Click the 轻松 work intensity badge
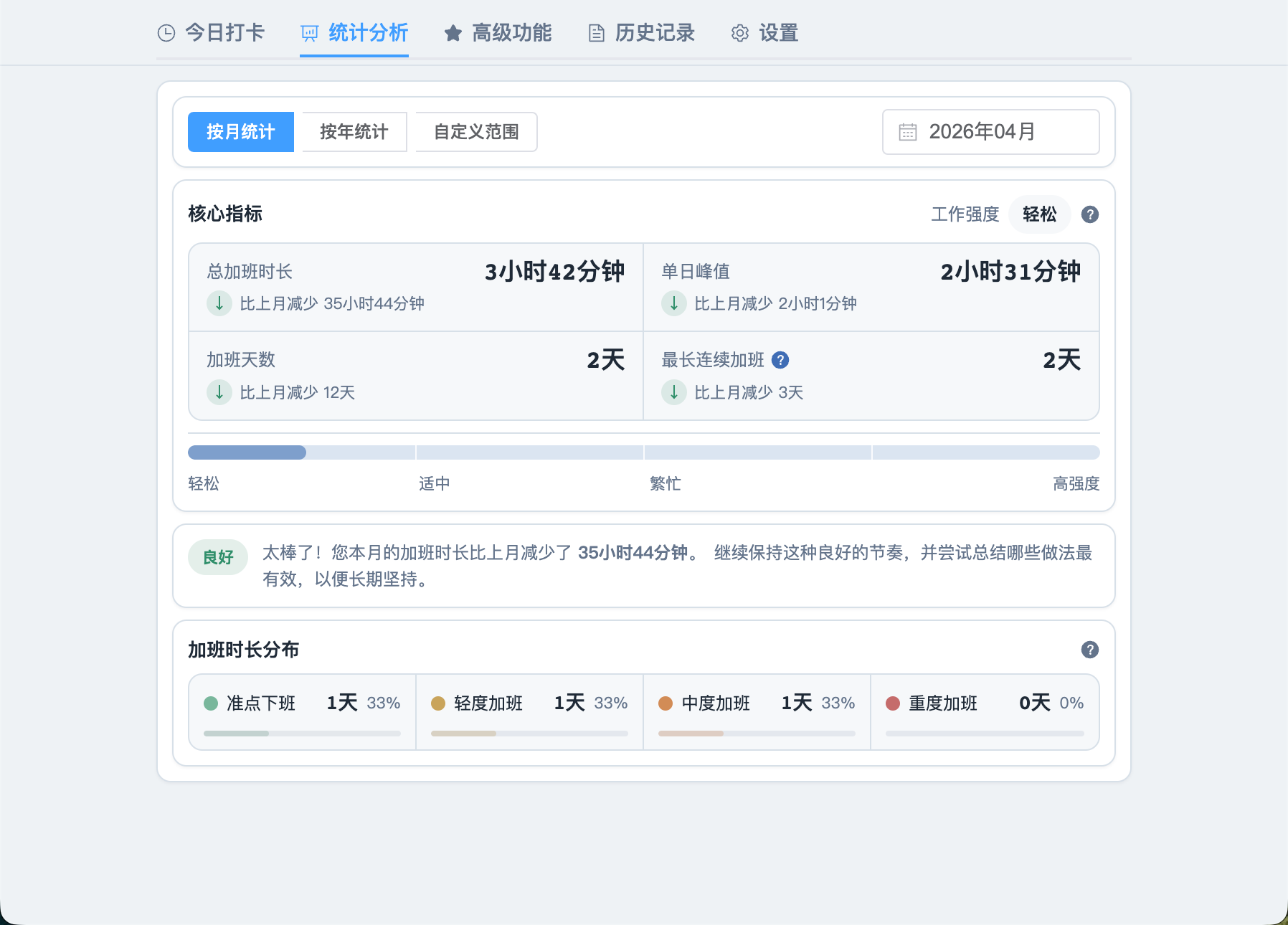Viewport: 1288px width, 925px height. pyautogui.click(x=1039, y=214)
